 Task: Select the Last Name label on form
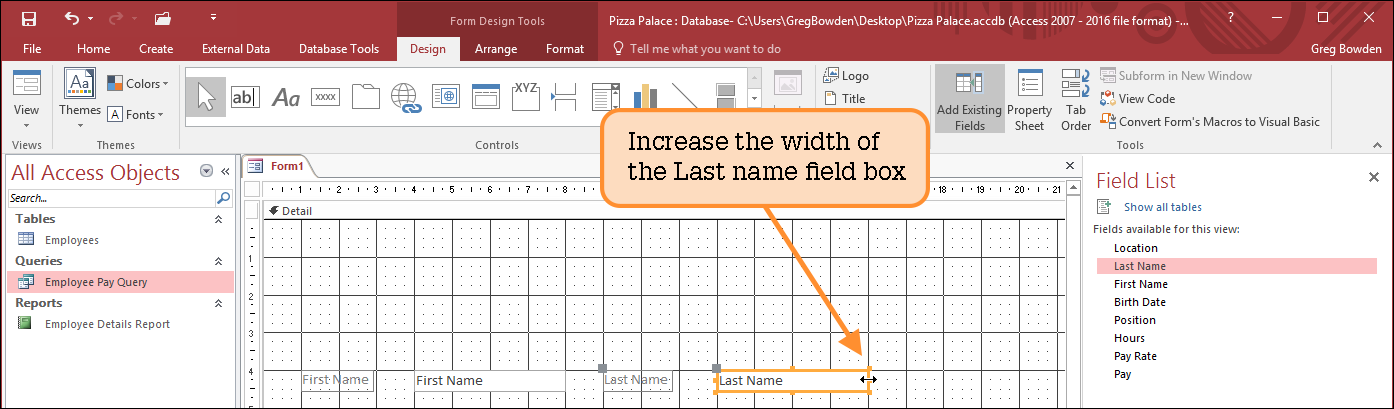pos(637,380)
